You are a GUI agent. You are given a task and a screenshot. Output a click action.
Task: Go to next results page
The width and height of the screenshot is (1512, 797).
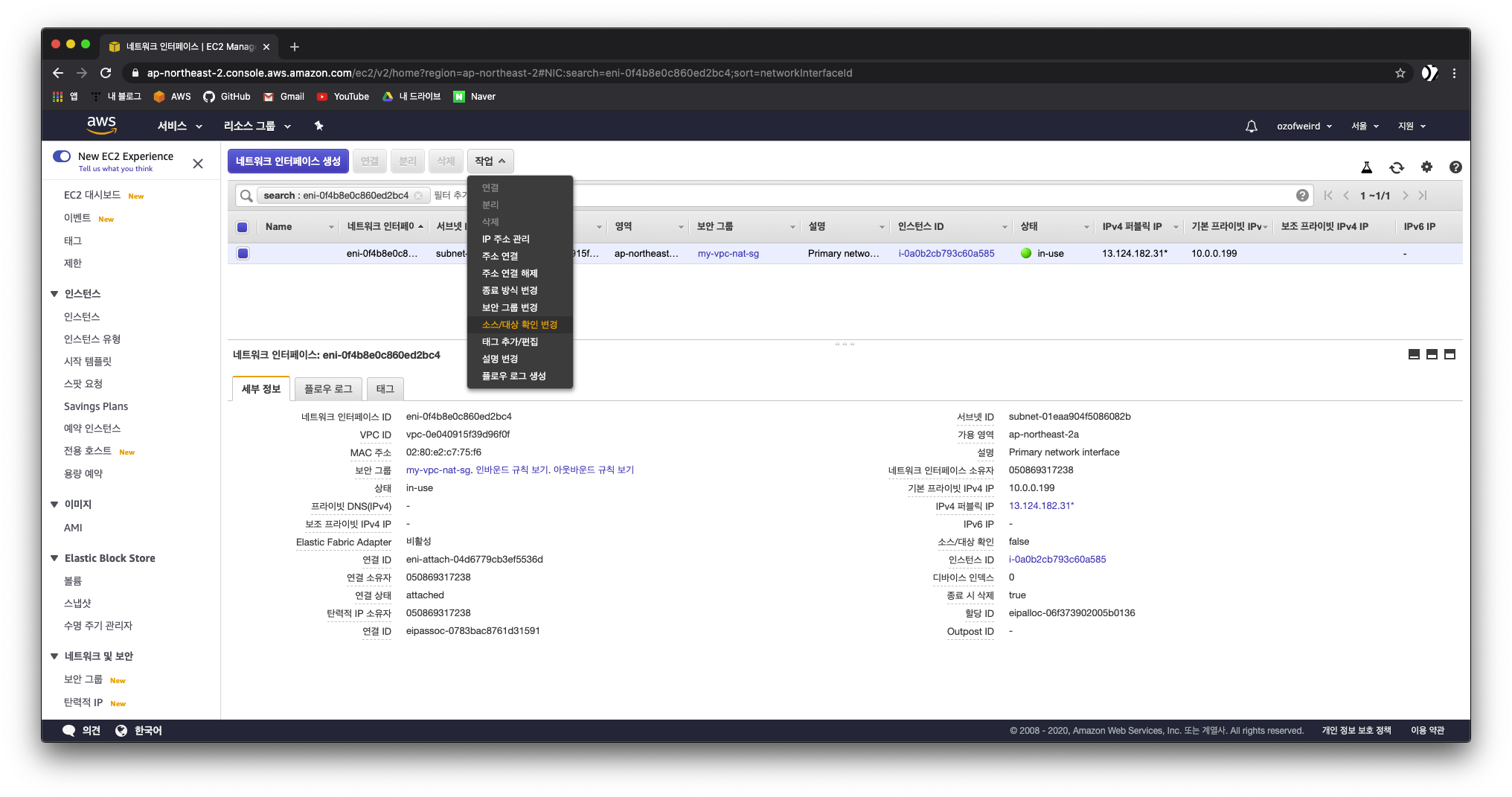[x=1405, y=196]
